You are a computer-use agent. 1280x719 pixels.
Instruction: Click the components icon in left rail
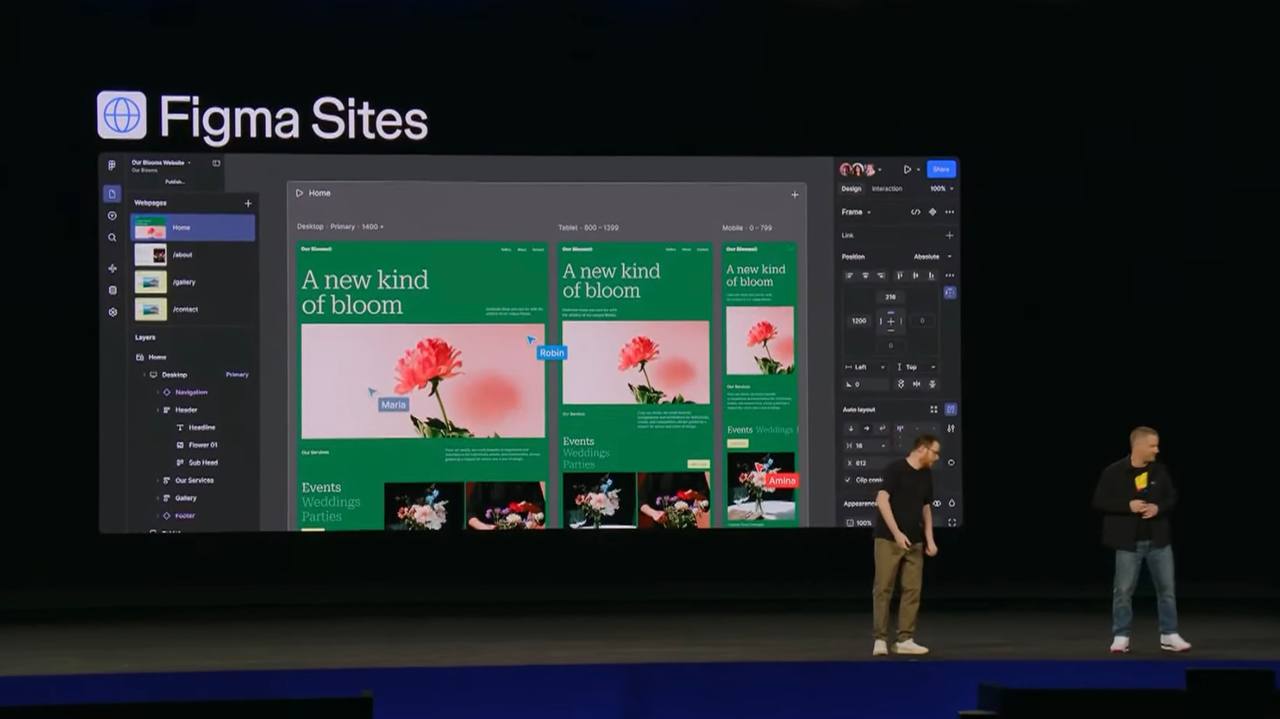click(112, 268)
